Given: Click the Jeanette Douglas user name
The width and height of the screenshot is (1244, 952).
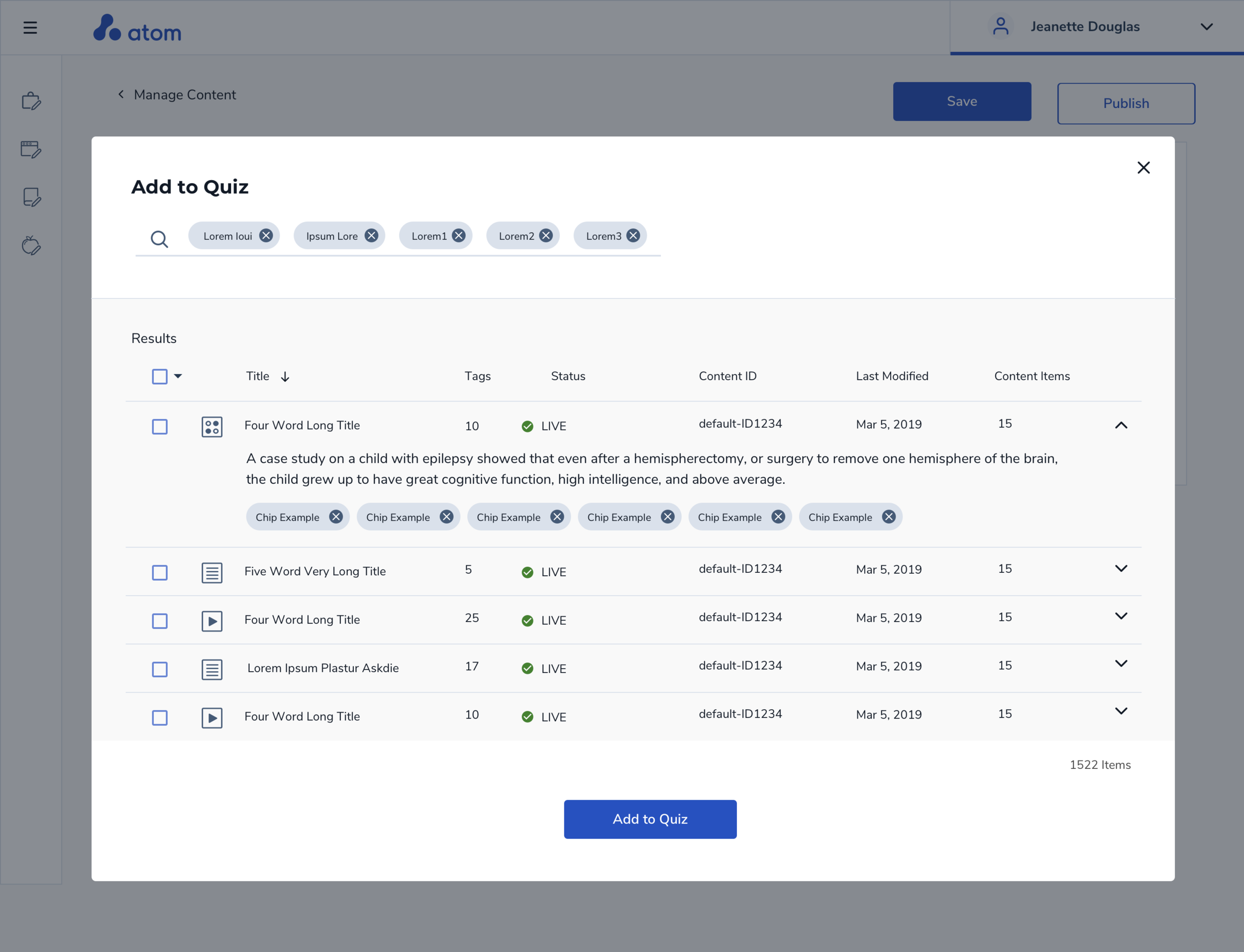Looking at the screenshot, I should 1085,27.
